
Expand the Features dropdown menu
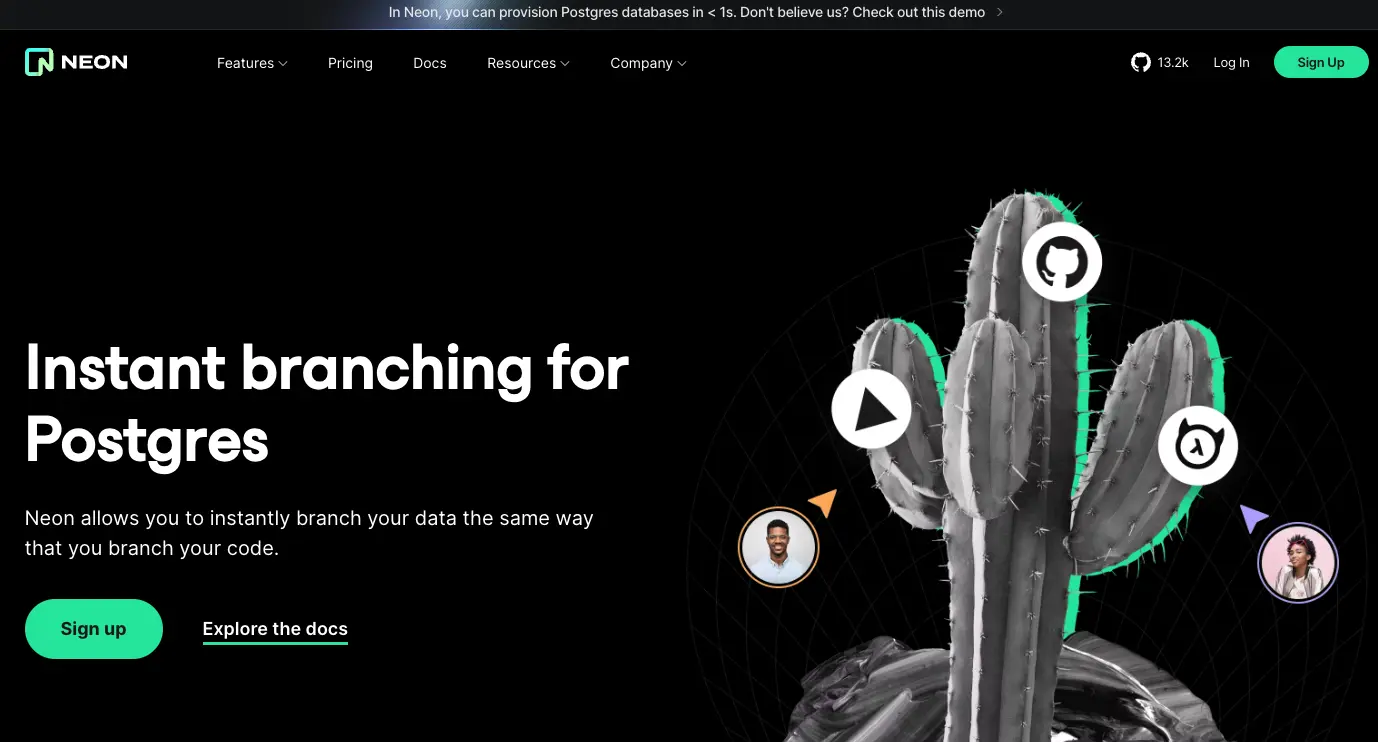point(252,63)
